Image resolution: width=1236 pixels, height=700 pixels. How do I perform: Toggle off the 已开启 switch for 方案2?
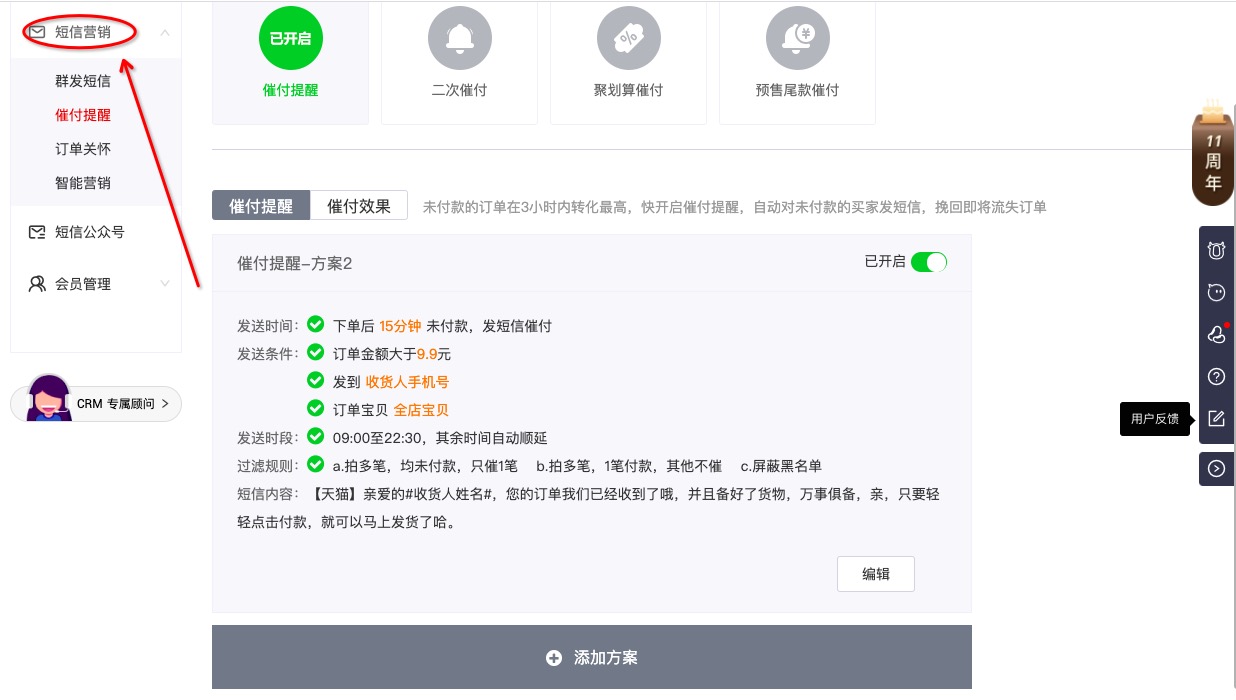tap(928, 262)
